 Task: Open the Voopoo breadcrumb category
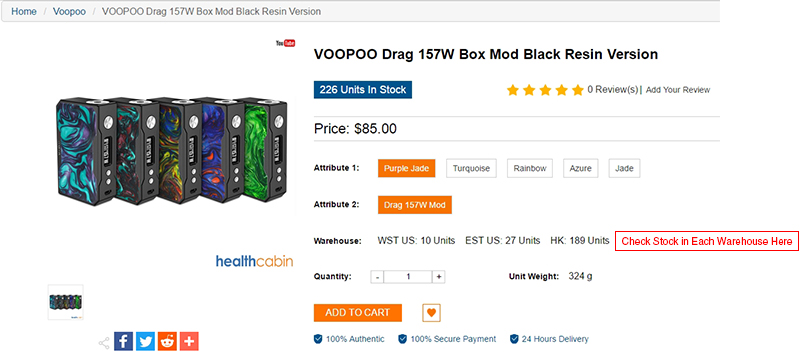pos(69,11)
